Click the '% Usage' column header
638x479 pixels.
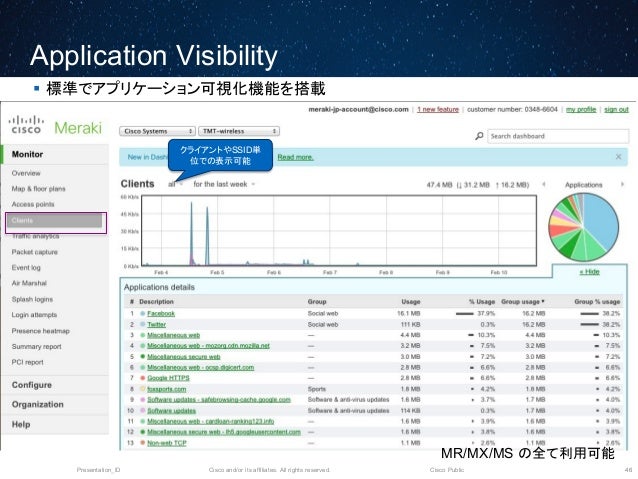click(482, 302)
